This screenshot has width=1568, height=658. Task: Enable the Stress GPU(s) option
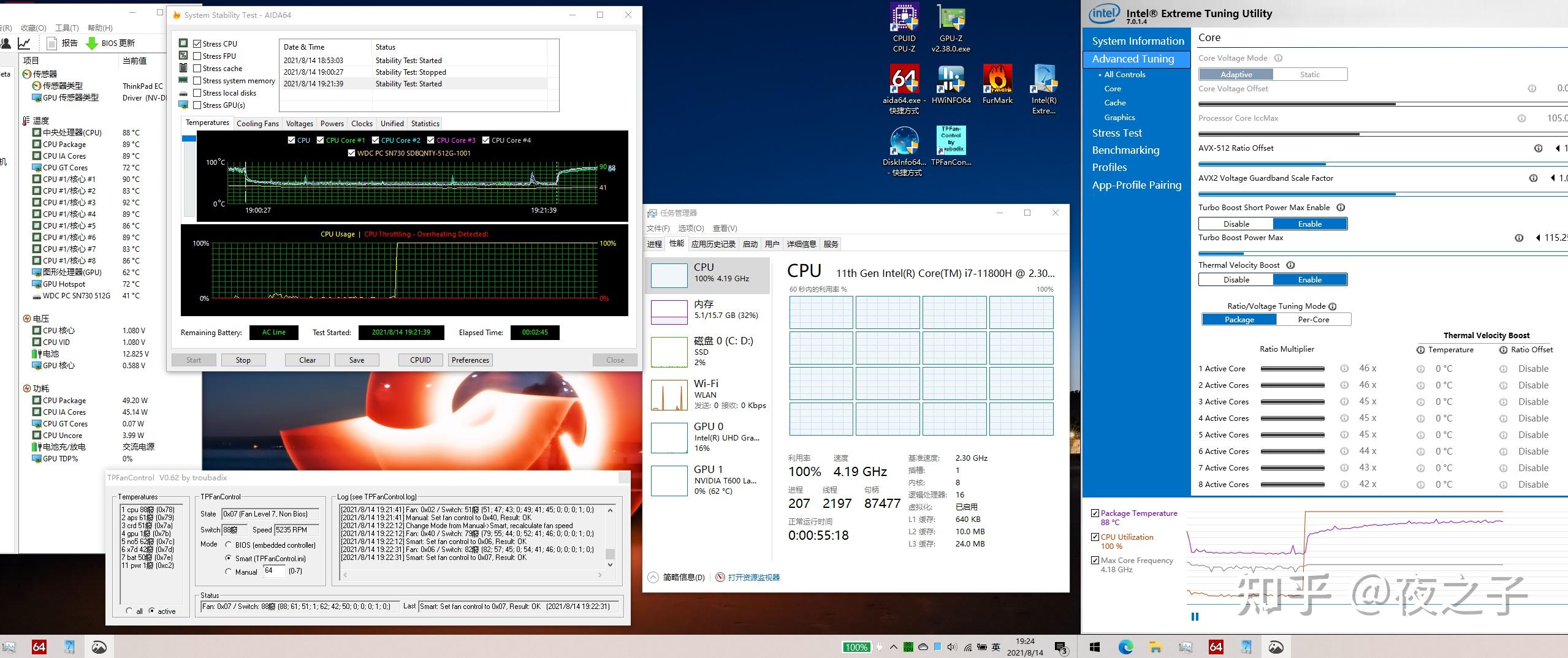(x=197, y=105)
